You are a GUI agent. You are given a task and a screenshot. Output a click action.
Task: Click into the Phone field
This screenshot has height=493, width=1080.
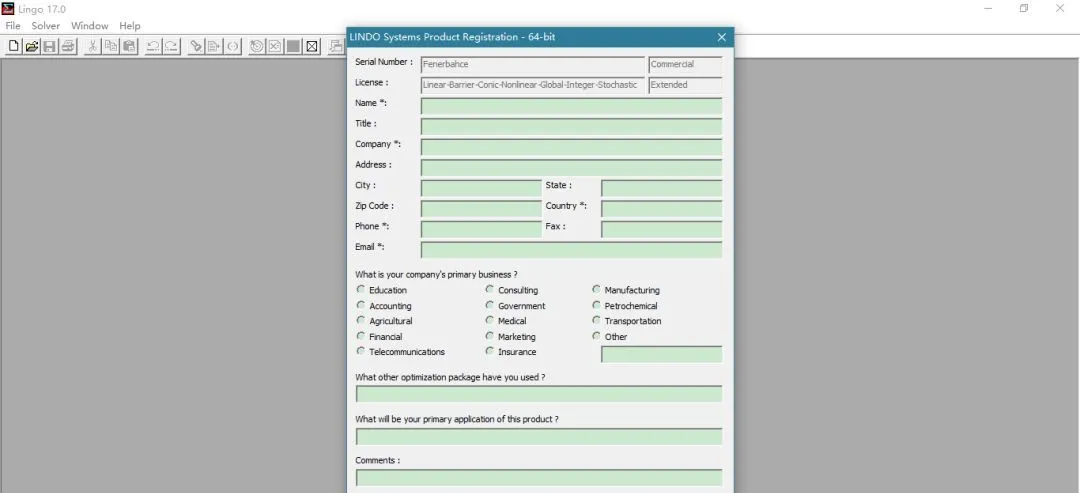tap(481, 230)
